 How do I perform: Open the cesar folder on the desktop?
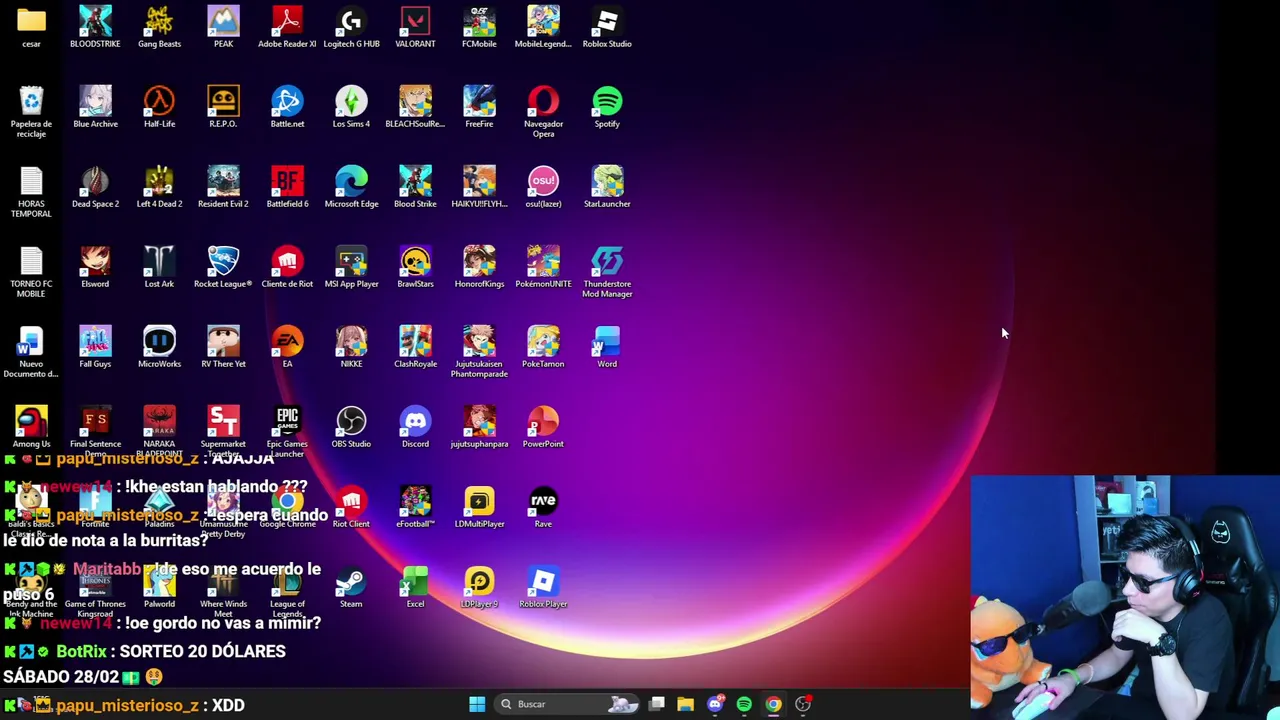click(31, 27)
